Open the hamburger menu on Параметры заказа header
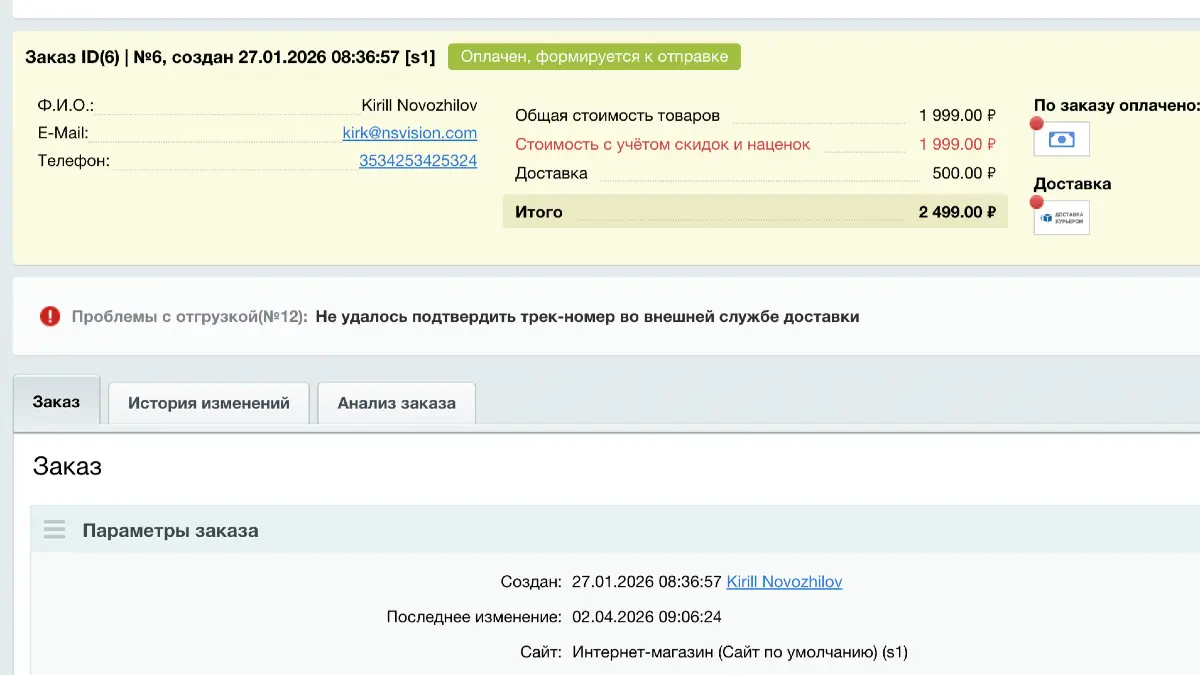 54,530
